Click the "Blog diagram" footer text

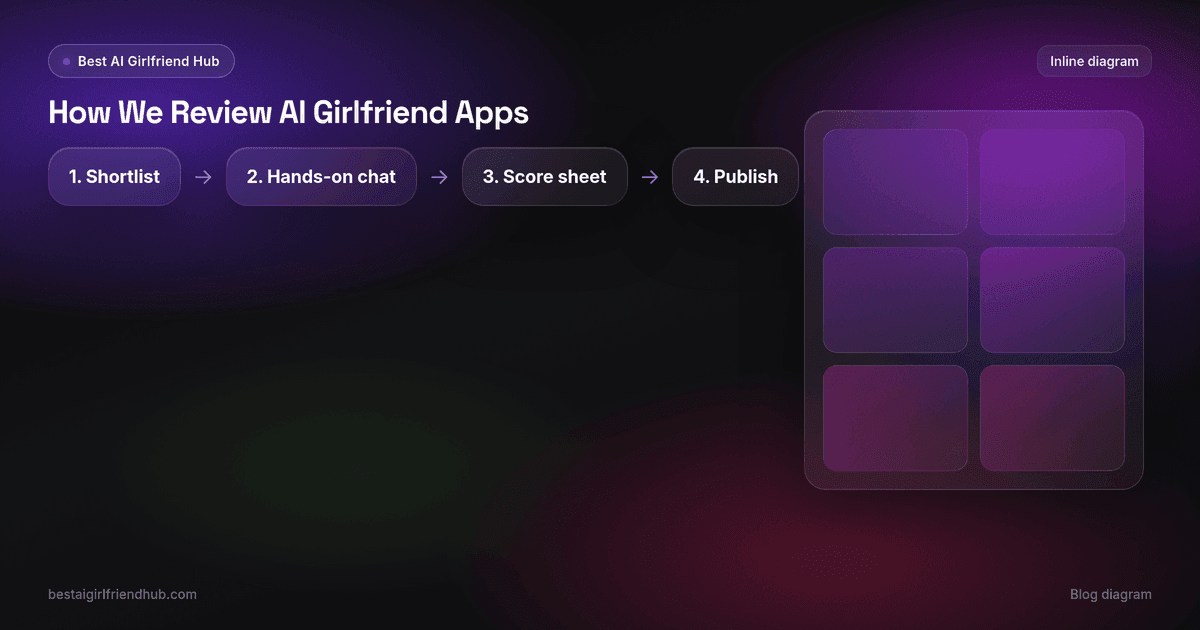tap(1111, 594)
